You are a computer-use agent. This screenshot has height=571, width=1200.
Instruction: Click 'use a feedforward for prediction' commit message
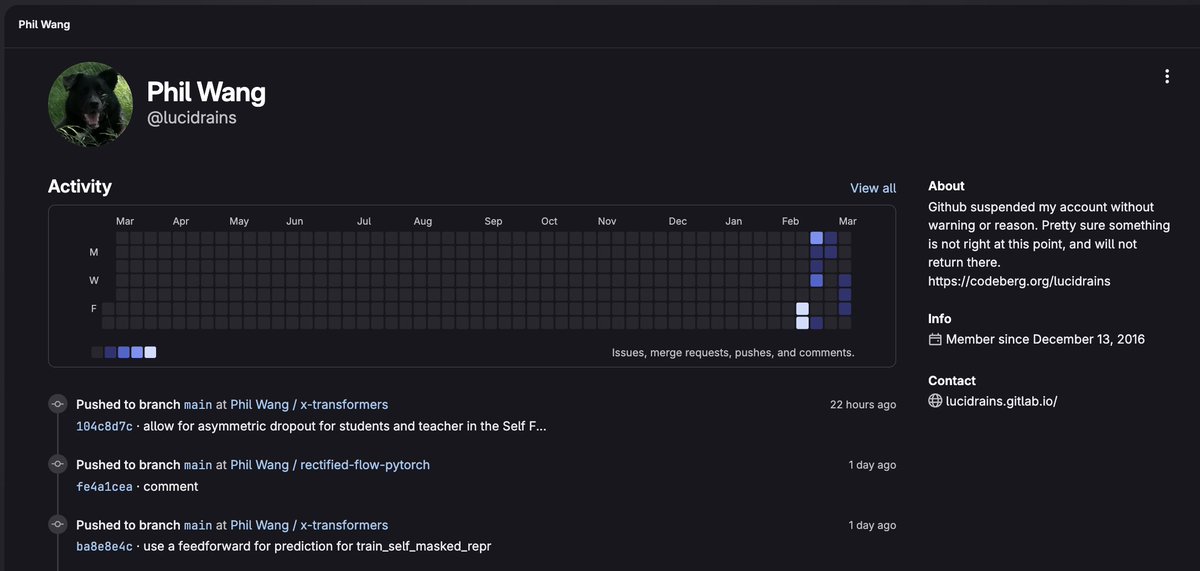pos(318,547)
